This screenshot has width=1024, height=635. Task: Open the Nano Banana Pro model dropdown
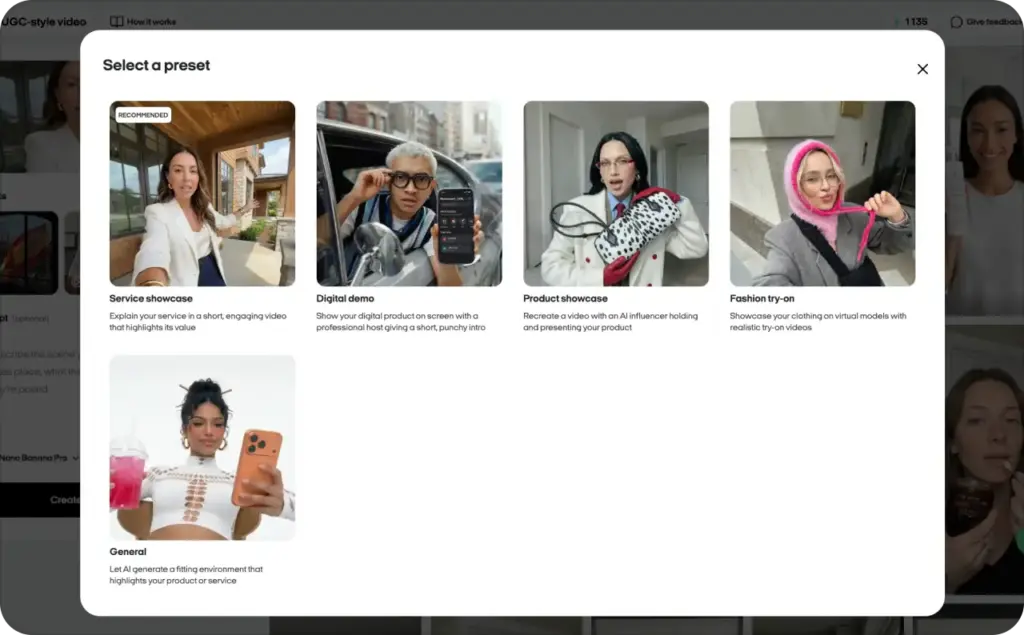coord(39,458)
